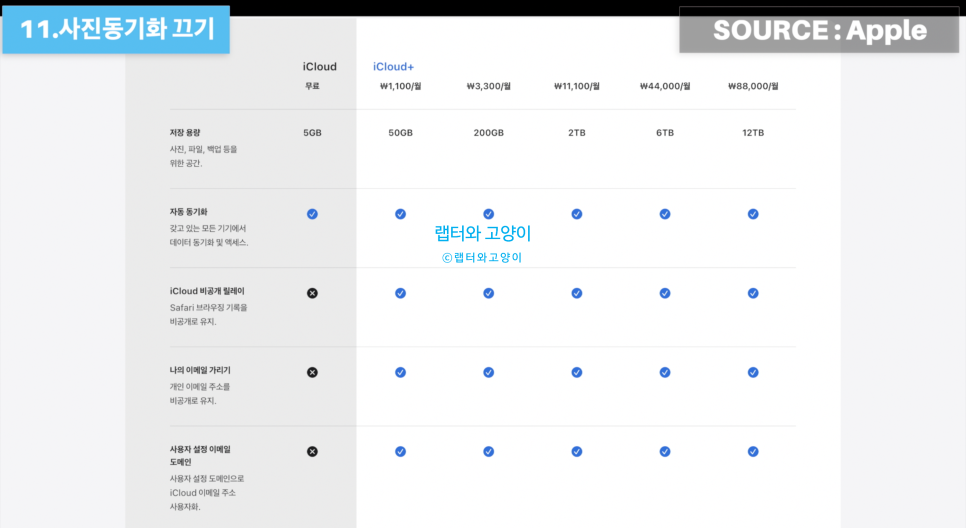Click the ₩11,100/월 price
Screen dimensions: 966x528
(577, 86)
